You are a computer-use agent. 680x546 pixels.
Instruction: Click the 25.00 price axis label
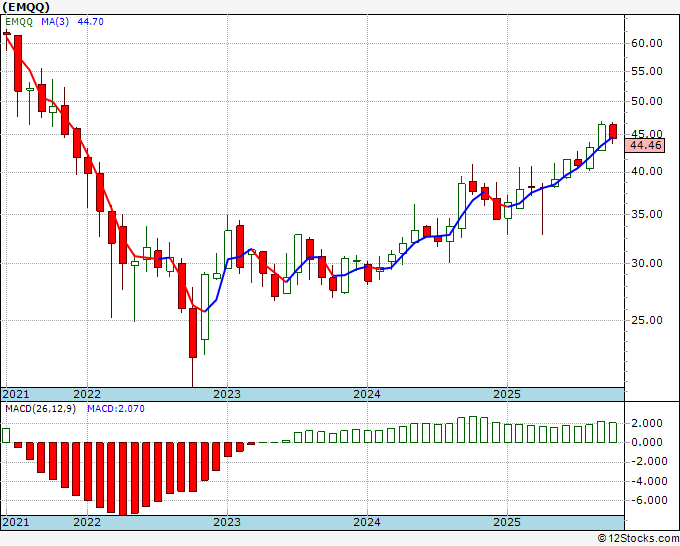click(x=647, y=320)
